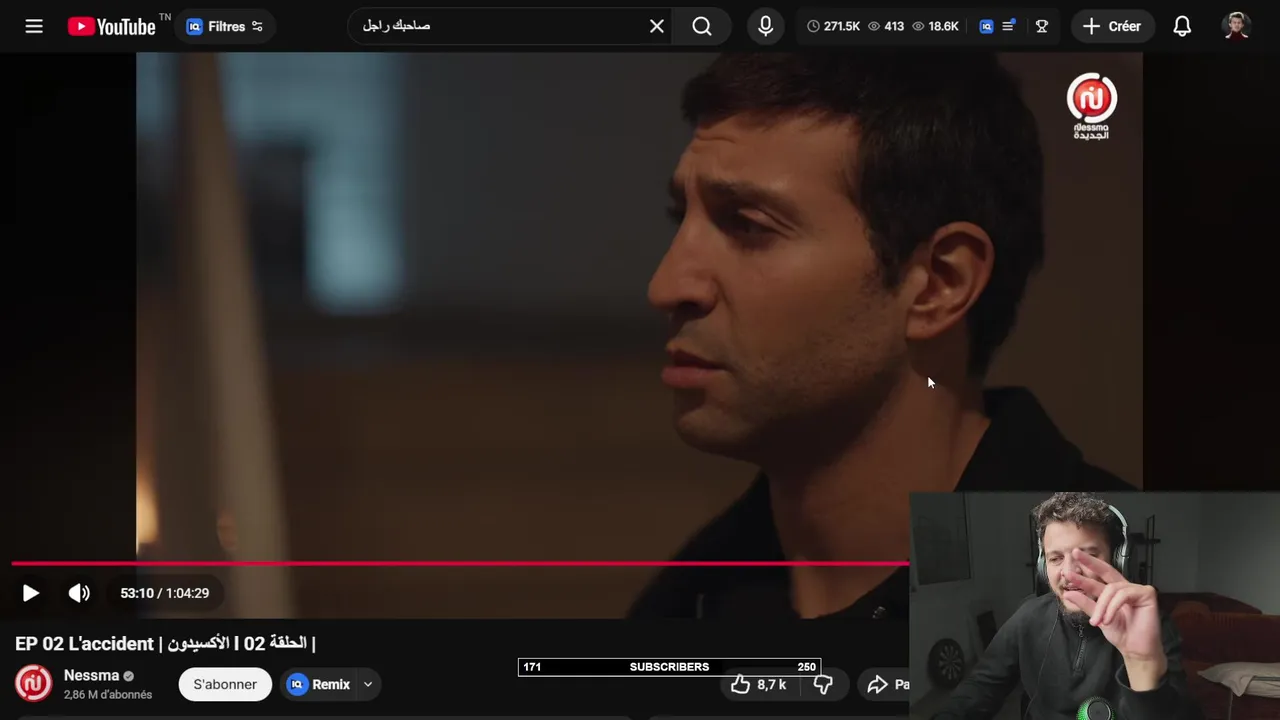The height and width of the screenshot is (720, 1280).
Task: Click the 271.5K clock stat
Action: (x=834, y=26)
